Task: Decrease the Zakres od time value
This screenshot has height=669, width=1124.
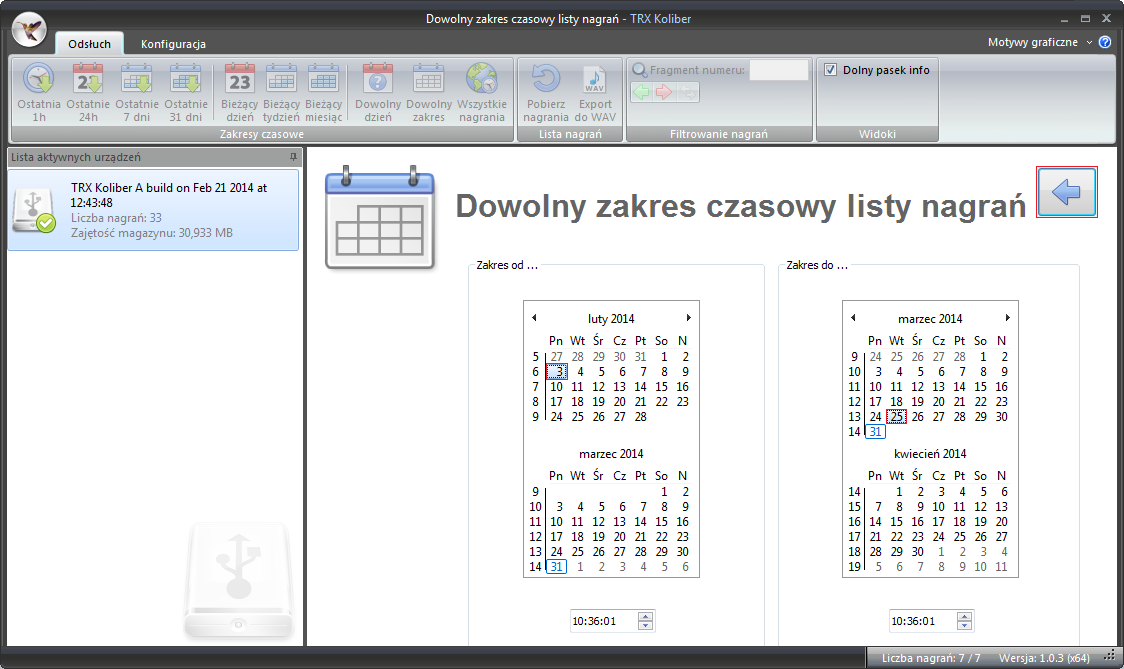Action: pyautogui.click(x=645, y=625)
